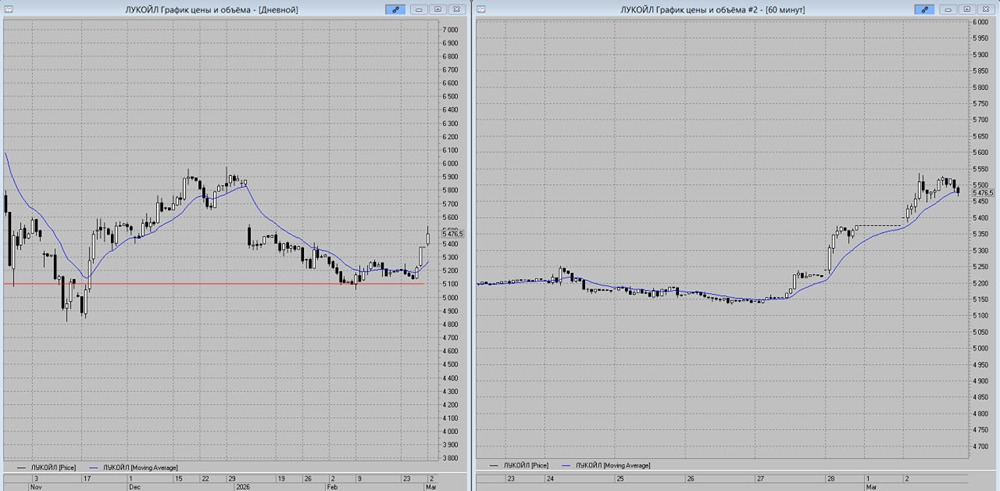The width and height of the screenshot is (1000, 491).
Task: Close the 60-minute chart window
Action: pyautogui.click(x=986, y=9)
